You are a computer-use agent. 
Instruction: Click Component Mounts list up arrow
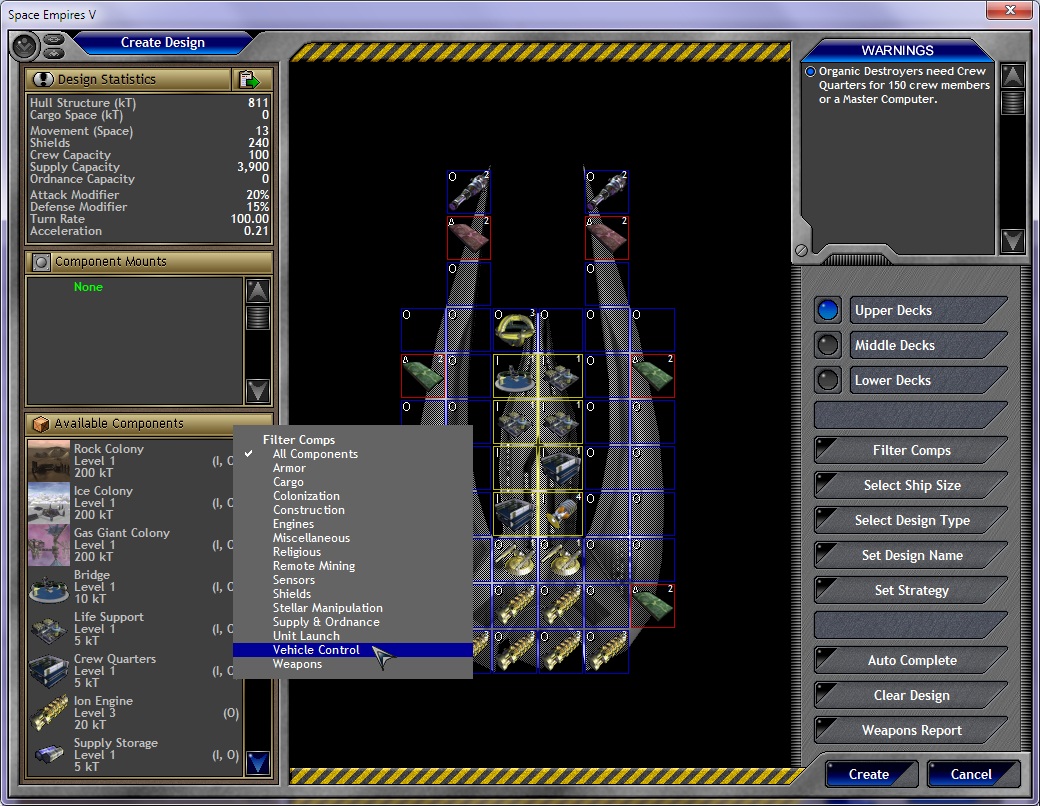point(258,291)
